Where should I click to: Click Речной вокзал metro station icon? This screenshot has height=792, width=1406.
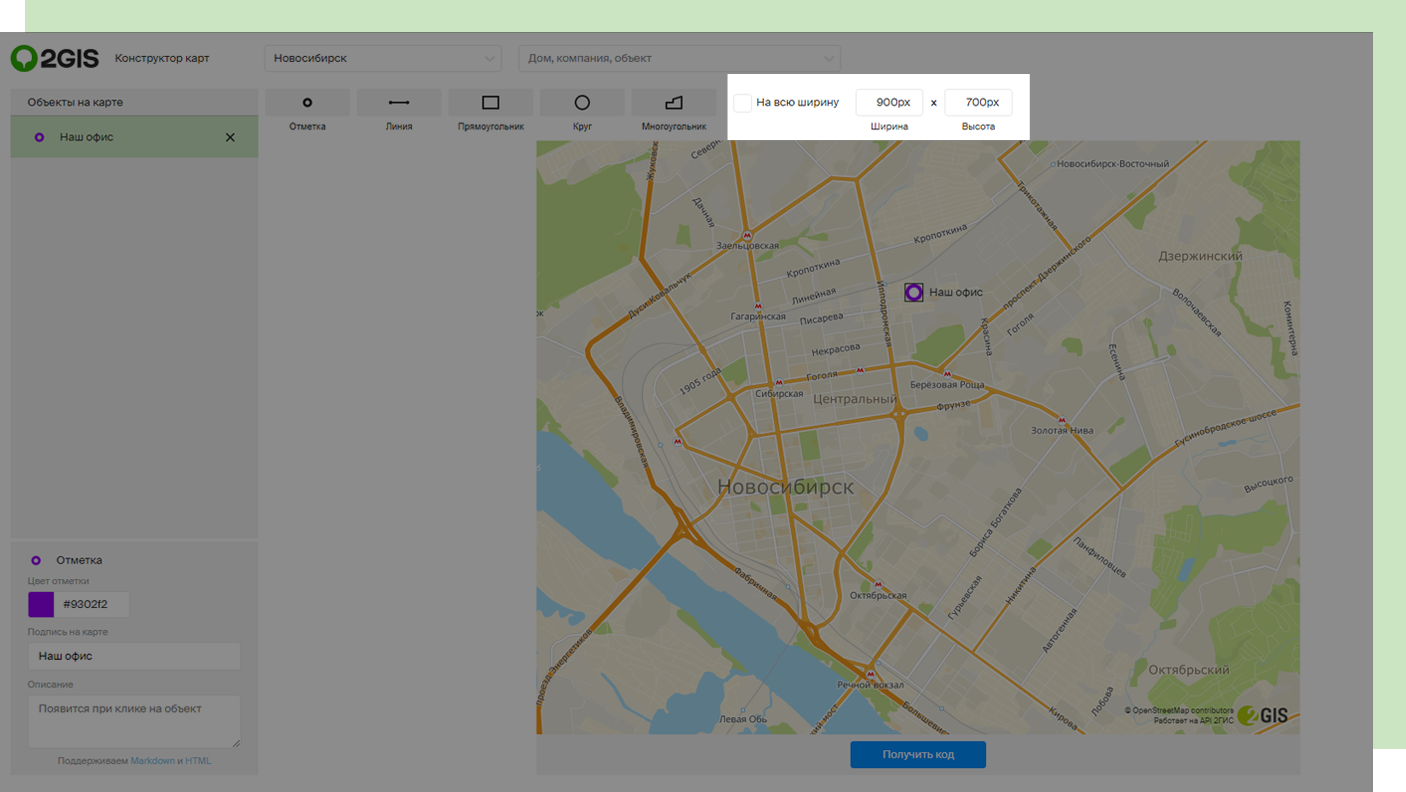[870, 674]
